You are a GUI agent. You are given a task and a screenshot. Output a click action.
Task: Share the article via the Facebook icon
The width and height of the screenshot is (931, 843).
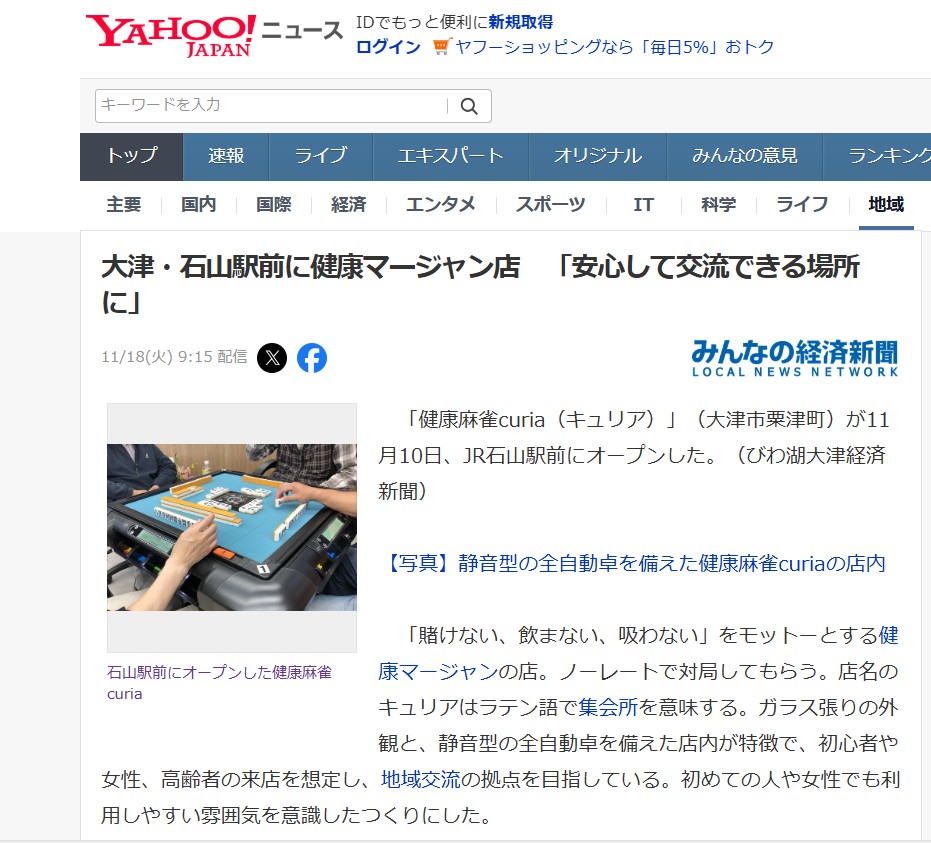312,358
